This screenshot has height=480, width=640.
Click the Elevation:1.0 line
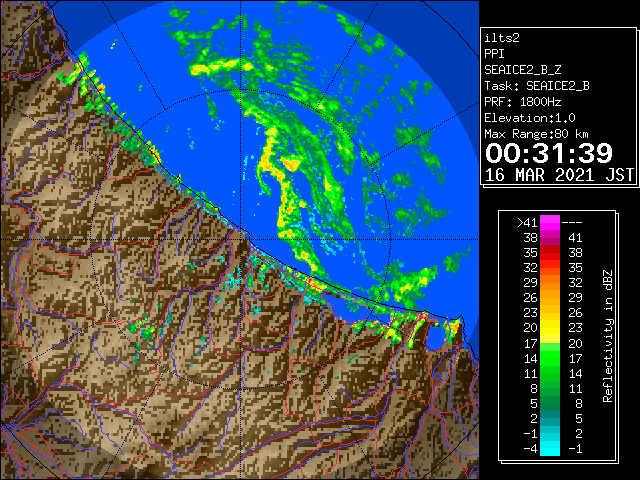[530, 118]
